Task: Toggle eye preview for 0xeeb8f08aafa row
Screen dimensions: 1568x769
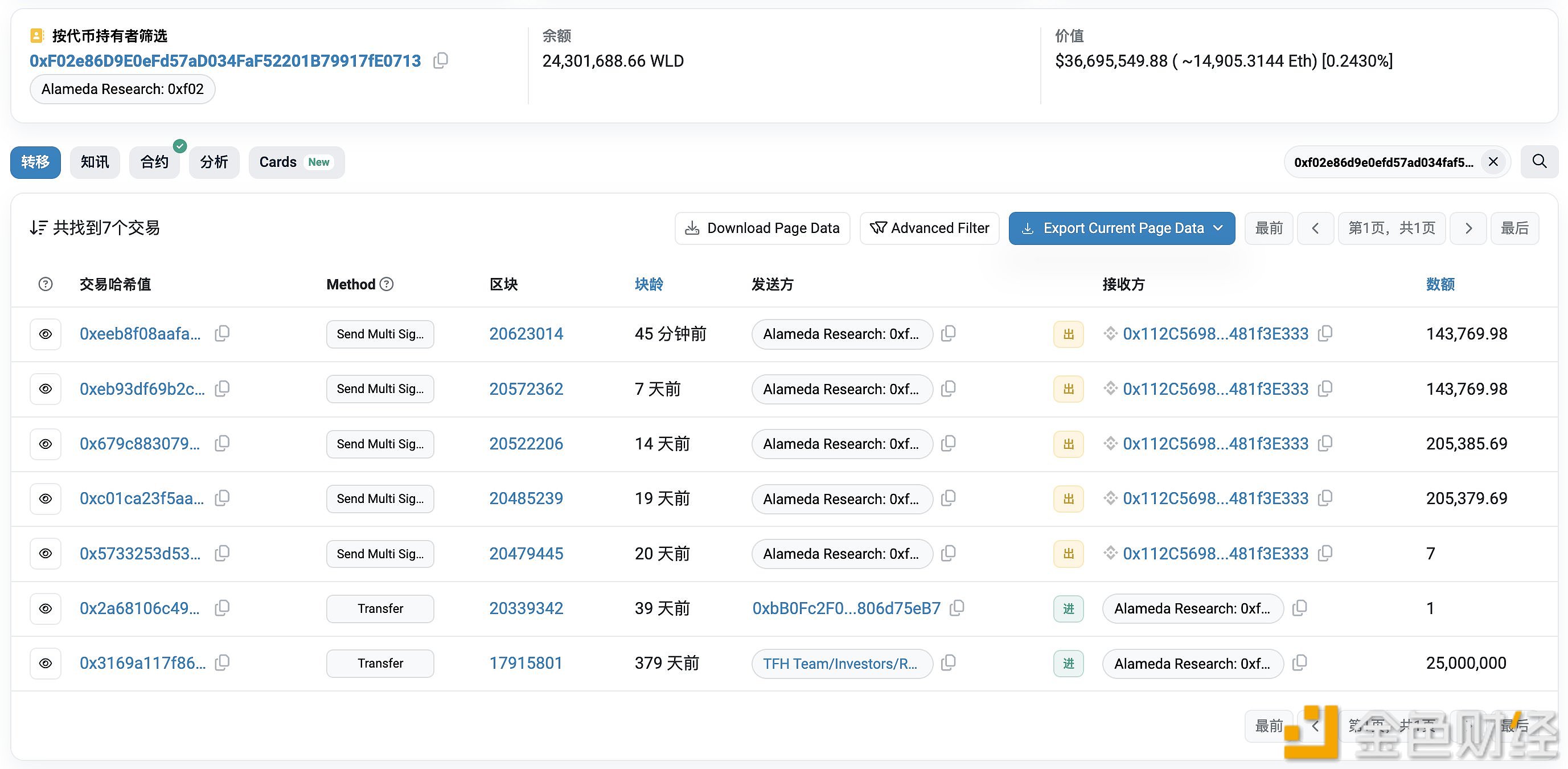Action: (x=46, y=334)
